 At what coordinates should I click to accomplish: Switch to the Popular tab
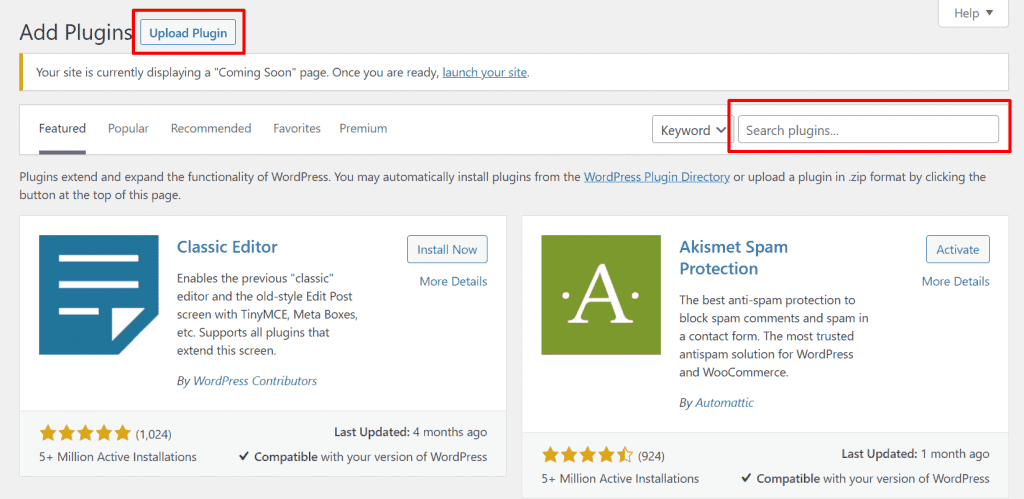128,129
